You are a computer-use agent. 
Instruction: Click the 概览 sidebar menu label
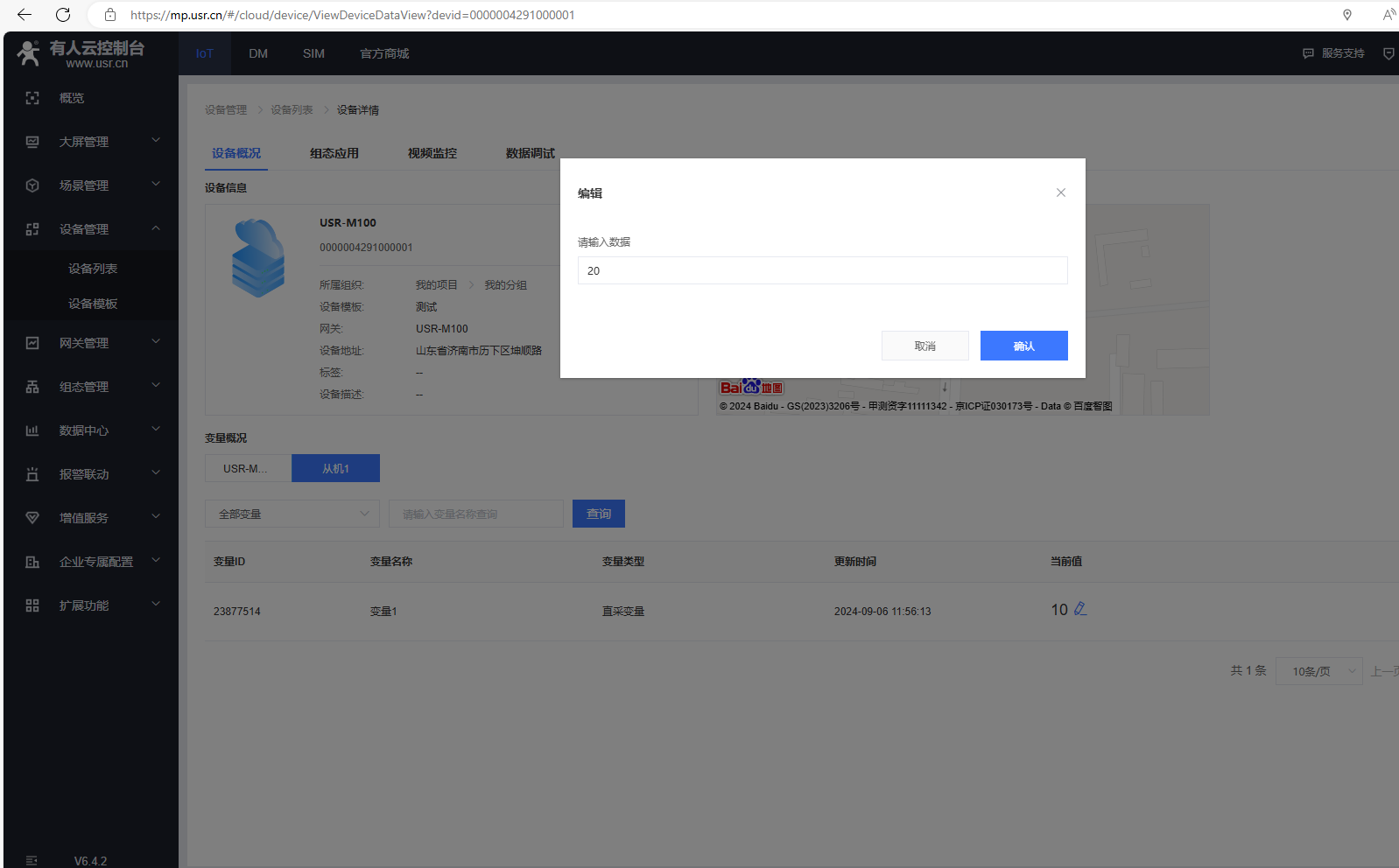coord(72,98)
